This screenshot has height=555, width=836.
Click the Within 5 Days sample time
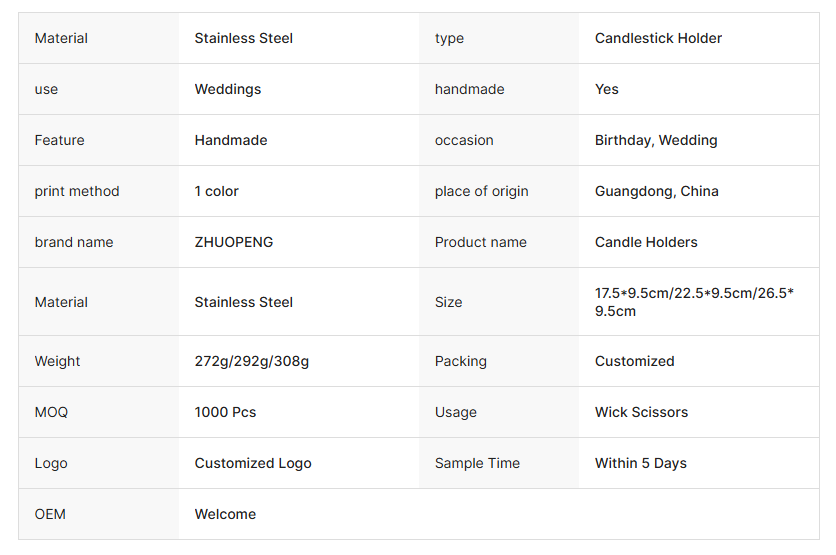[x=640, y=463]
